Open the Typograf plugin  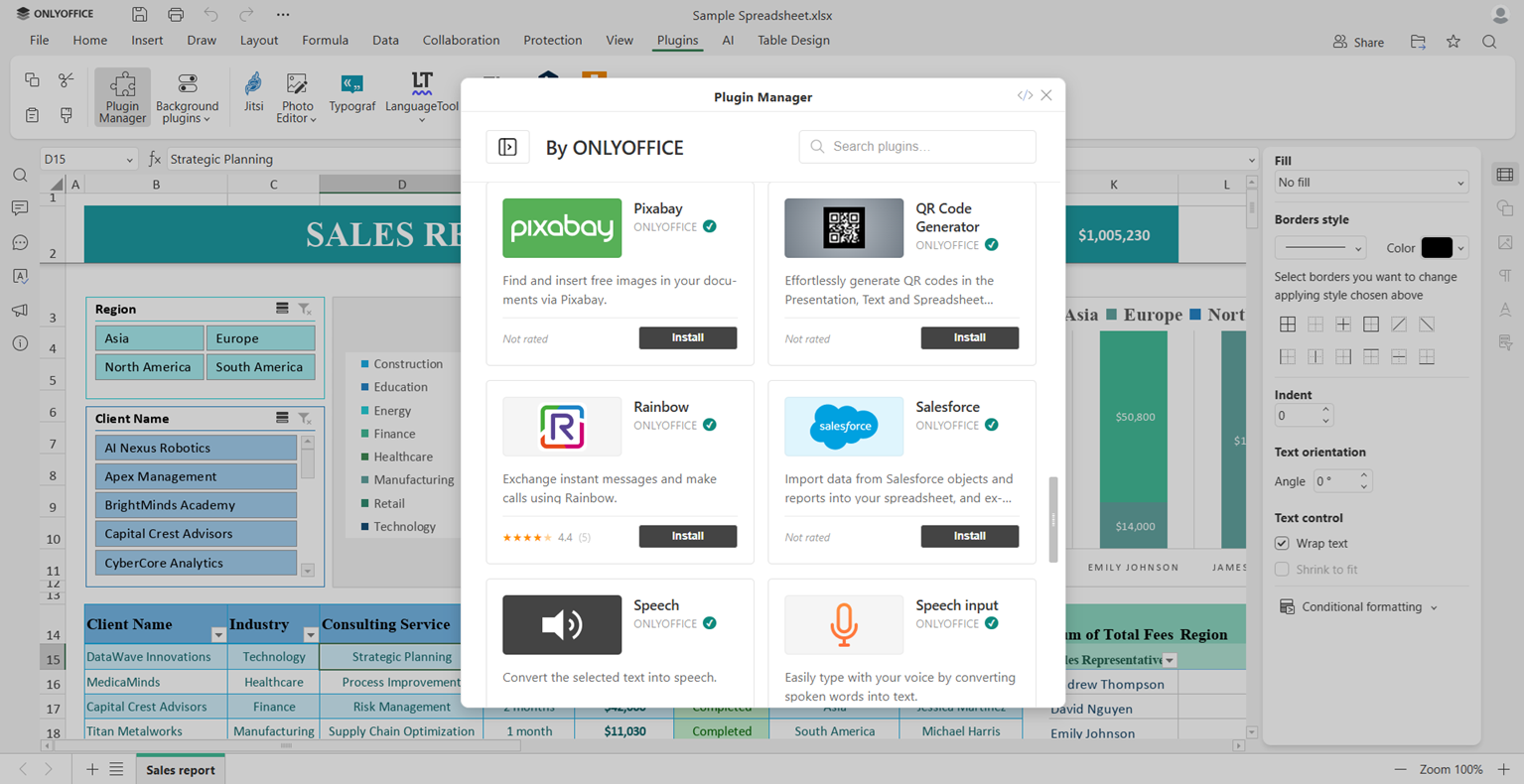coord(352,92)
